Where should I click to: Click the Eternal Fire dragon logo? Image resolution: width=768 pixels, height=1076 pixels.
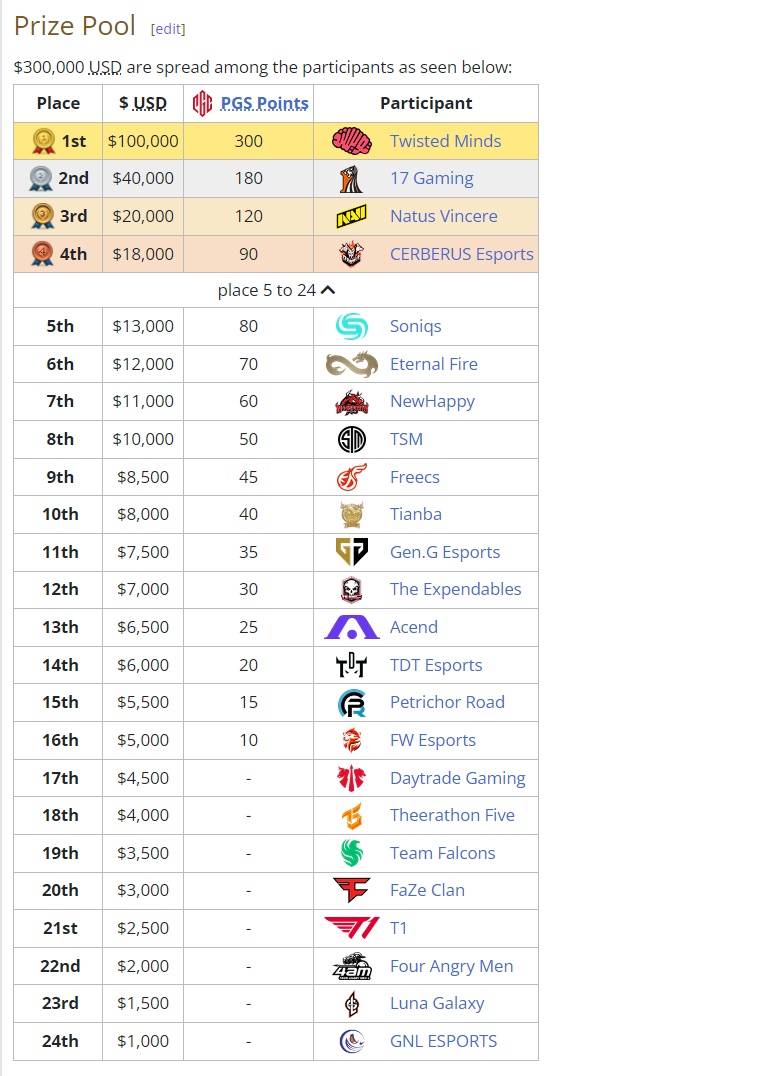351,364
